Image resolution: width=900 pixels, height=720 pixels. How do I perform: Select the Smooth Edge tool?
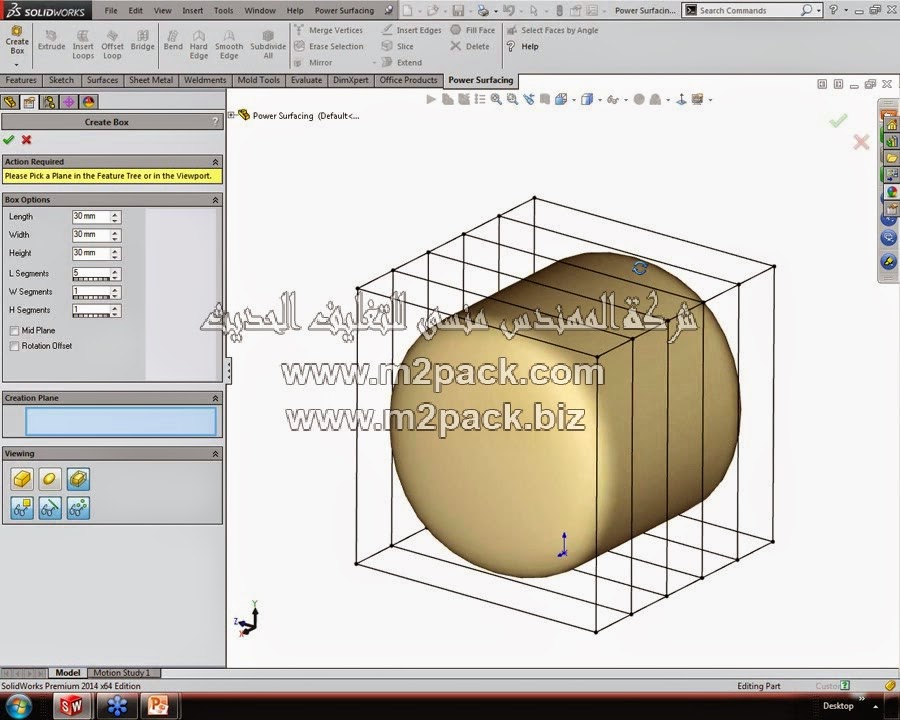click(229, 45)
